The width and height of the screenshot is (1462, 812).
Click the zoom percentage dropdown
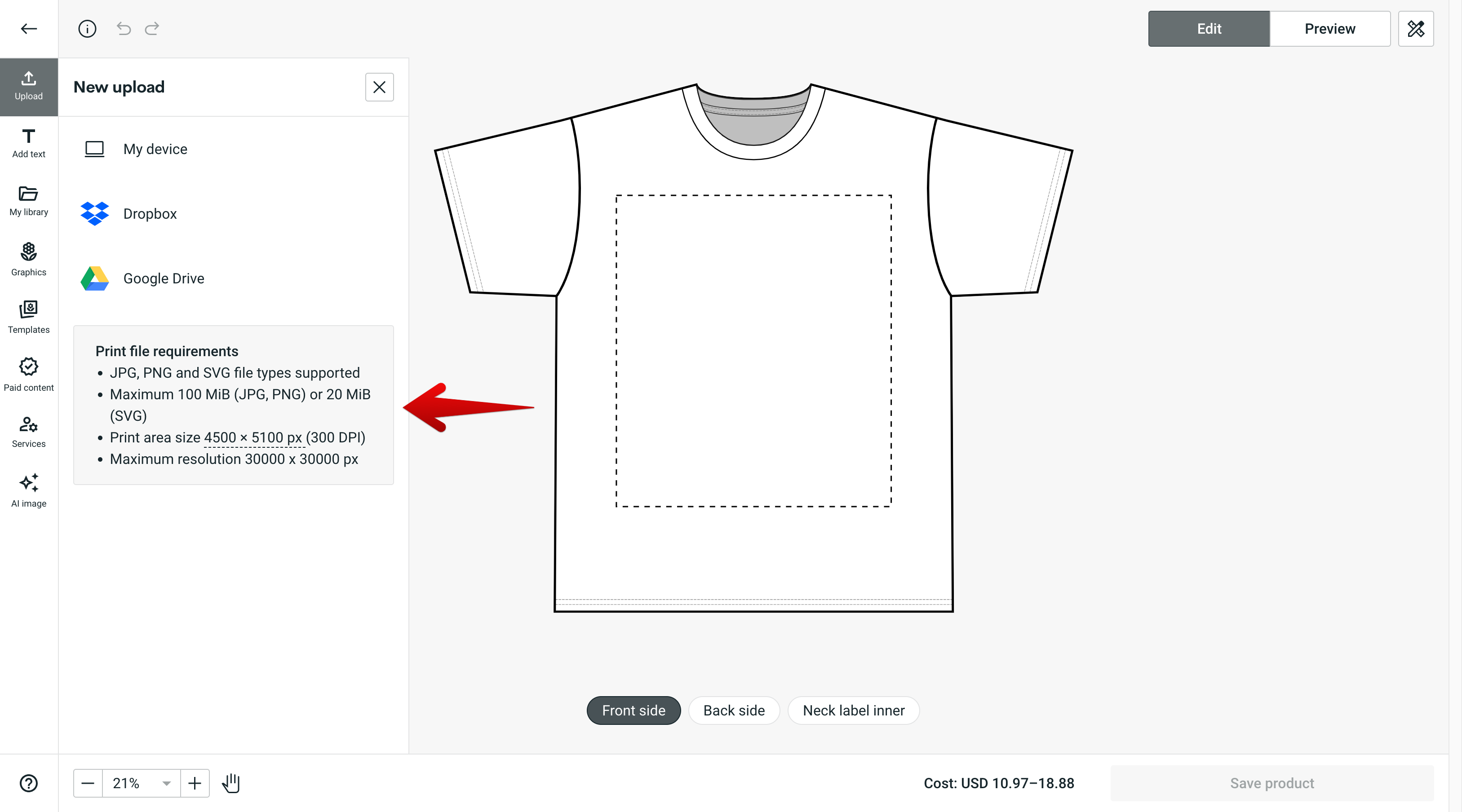[x=140, y=783]
